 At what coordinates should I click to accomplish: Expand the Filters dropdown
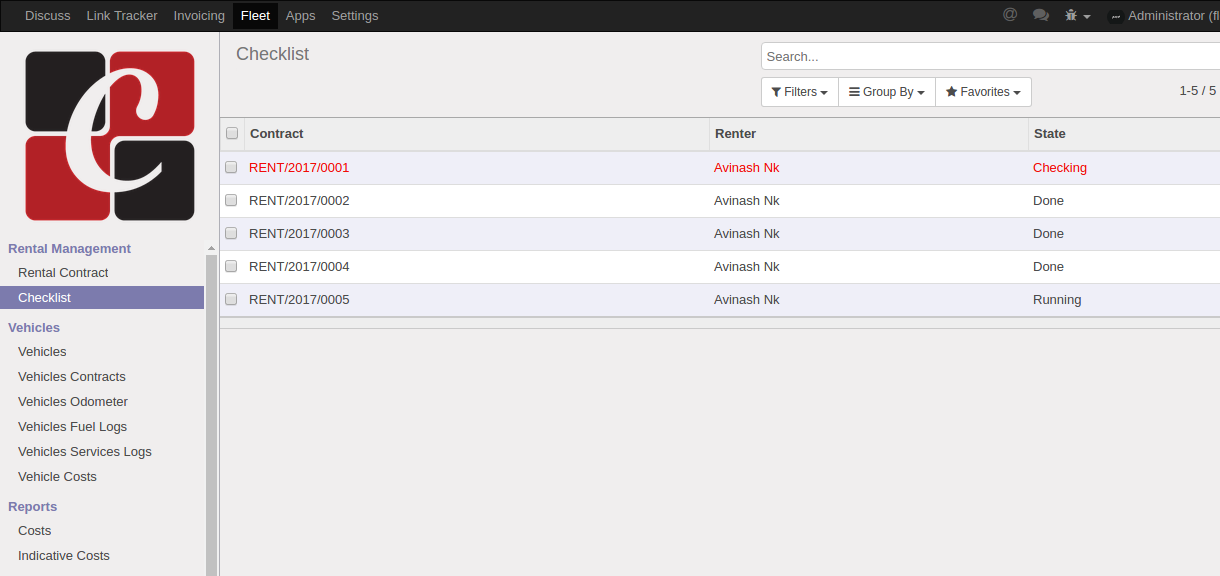pyautogui.click(x=799, y=92)
